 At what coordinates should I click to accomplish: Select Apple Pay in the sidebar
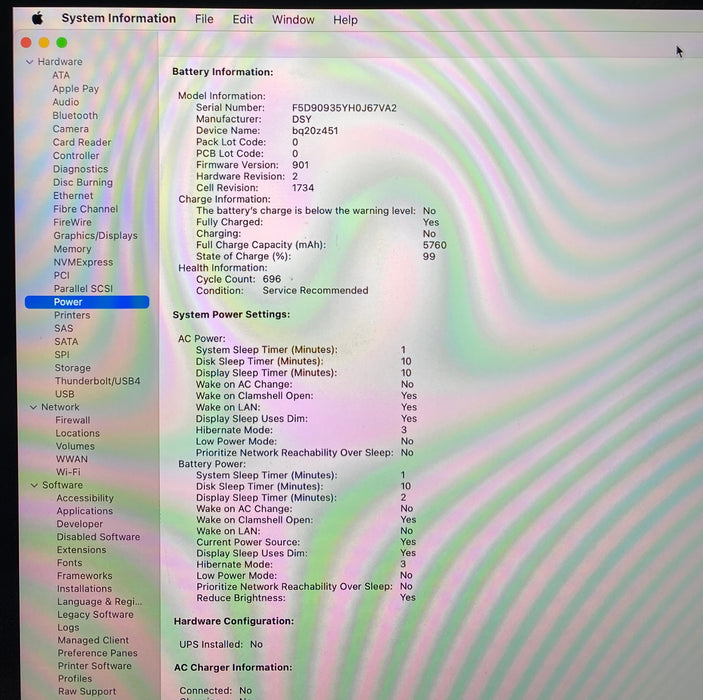click(x=76, y=89)
